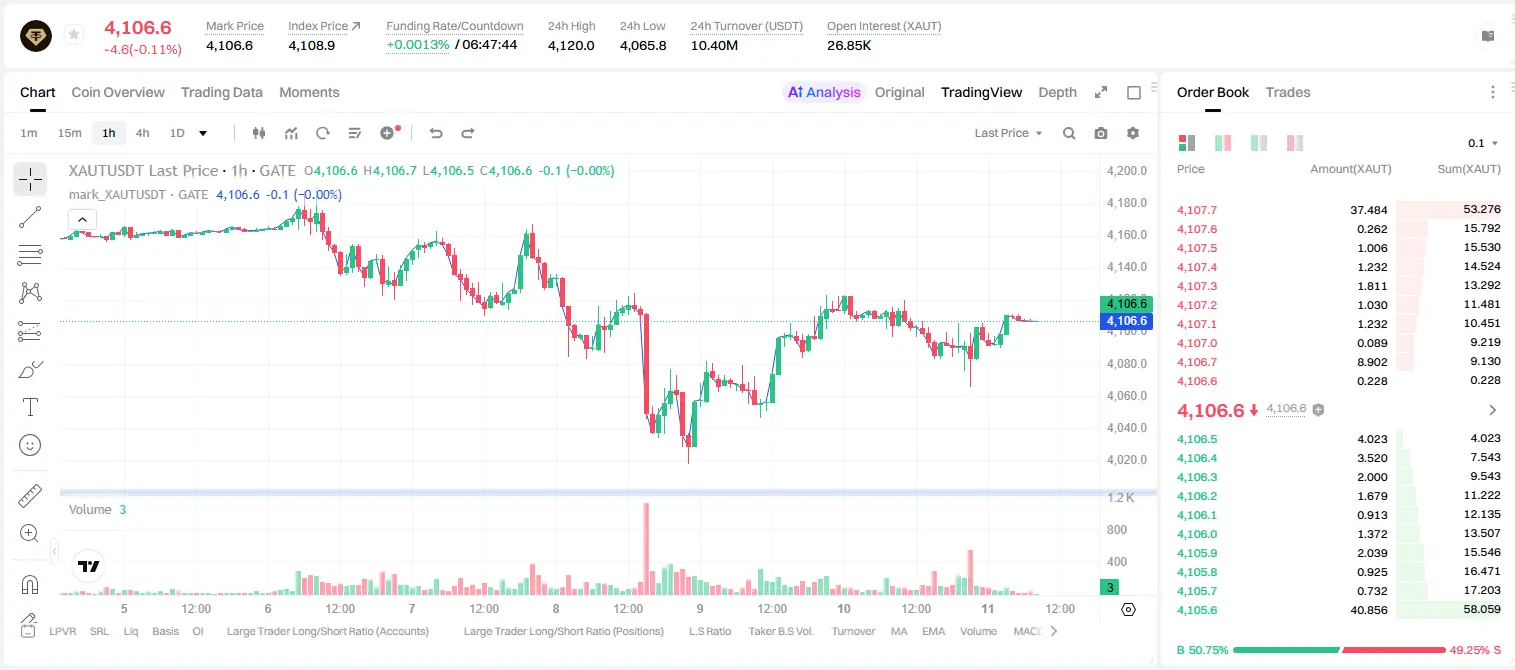This screenshot has height=670, width=1515.
Task: Open the 0.1 price grouping dropdown
Action: 1483,143
